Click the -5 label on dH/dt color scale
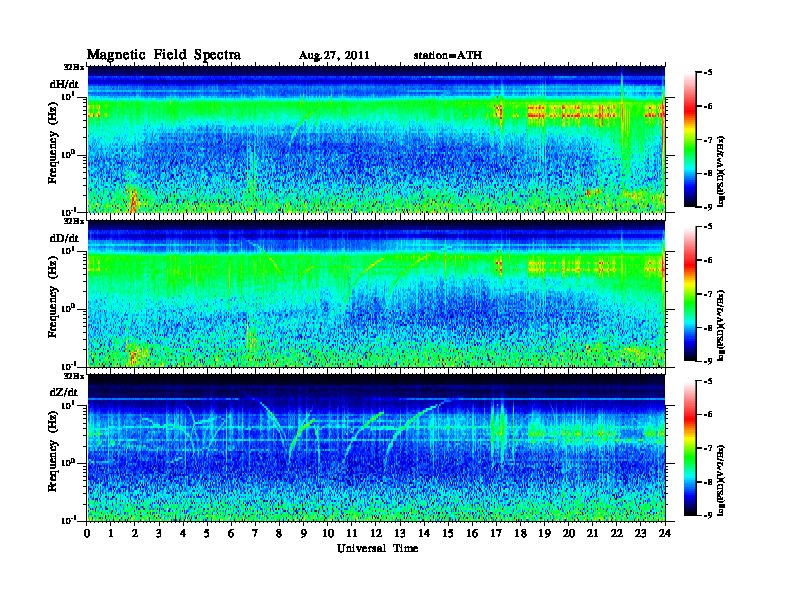 pos(708,73)
